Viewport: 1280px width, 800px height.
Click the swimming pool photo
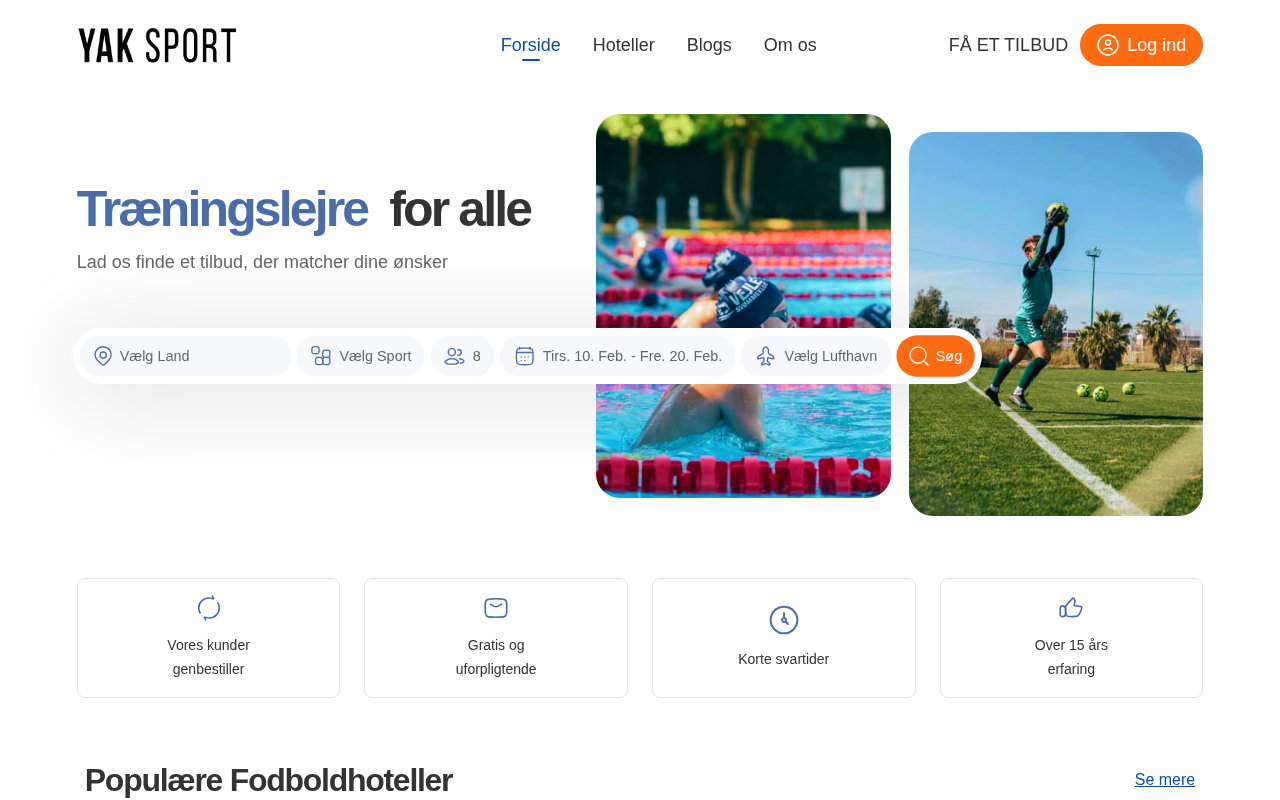[743, 306]
